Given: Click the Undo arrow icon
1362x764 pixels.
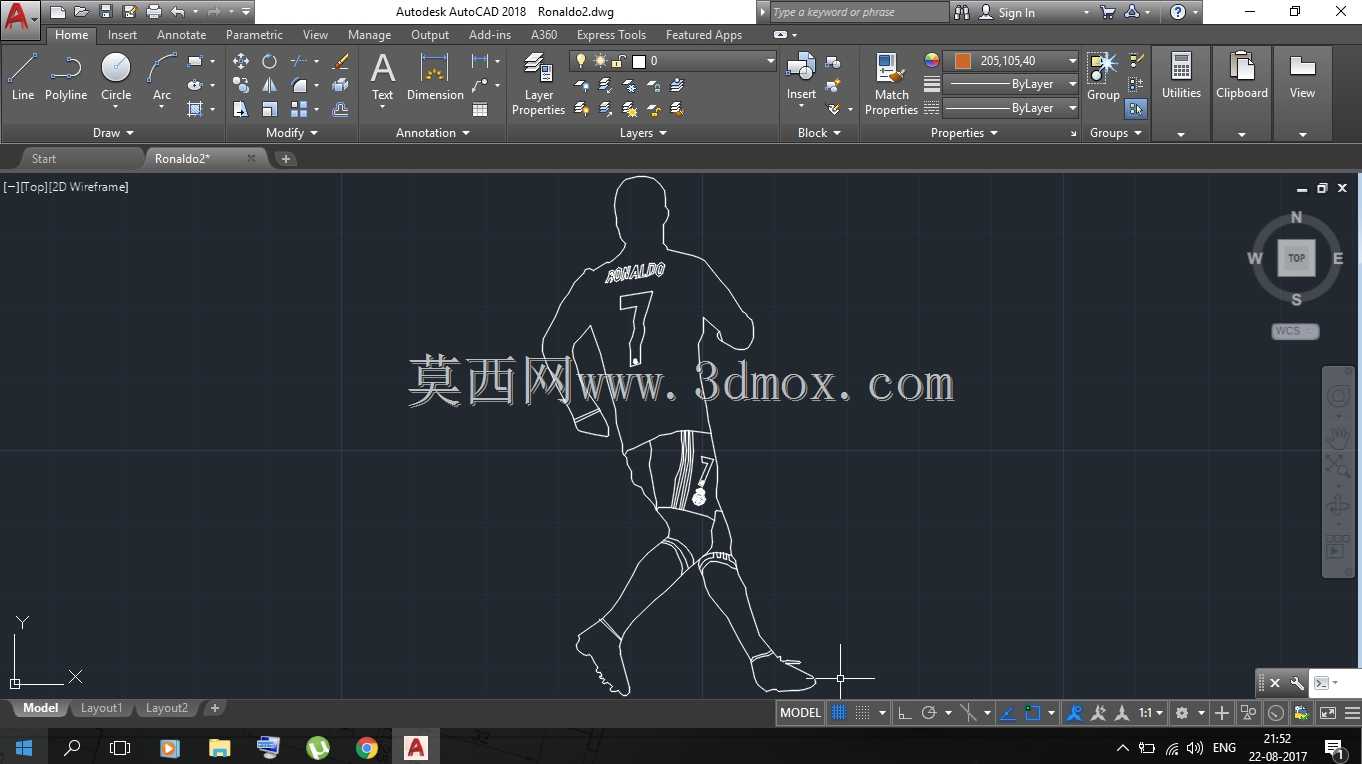Looking at the screenshot, I should (178, 12).
